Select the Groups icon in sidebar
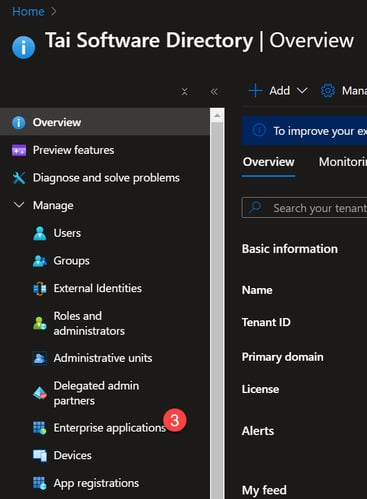Image resolution: width=367 pixels, height=499 pixels. coord(40,261)
